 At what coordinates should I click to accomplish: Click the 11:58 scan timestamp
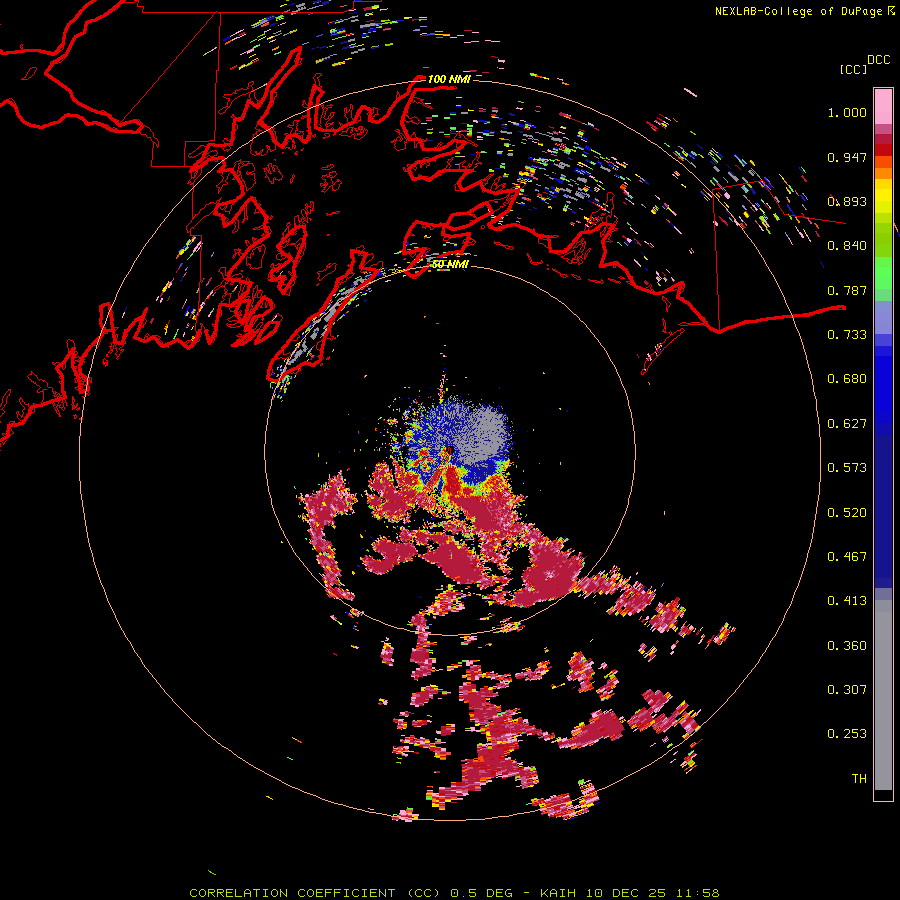coord(698,893)
